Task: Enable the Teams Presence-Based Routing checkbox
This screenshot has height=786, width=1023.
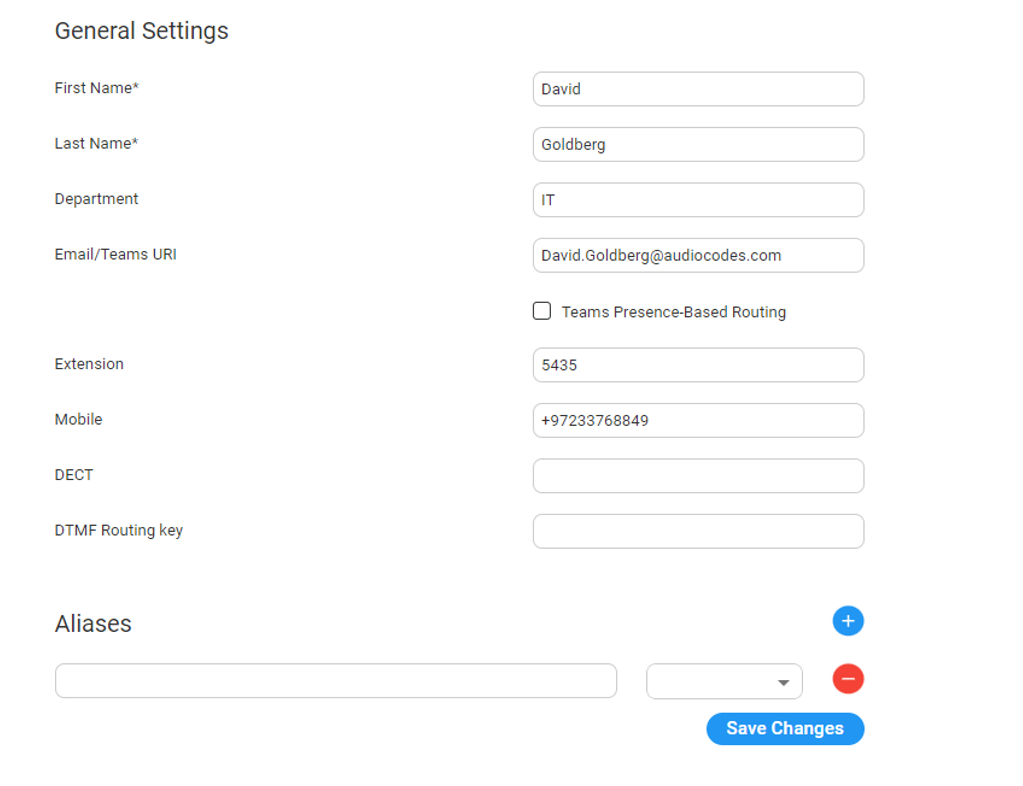Action: click(542, 311)
